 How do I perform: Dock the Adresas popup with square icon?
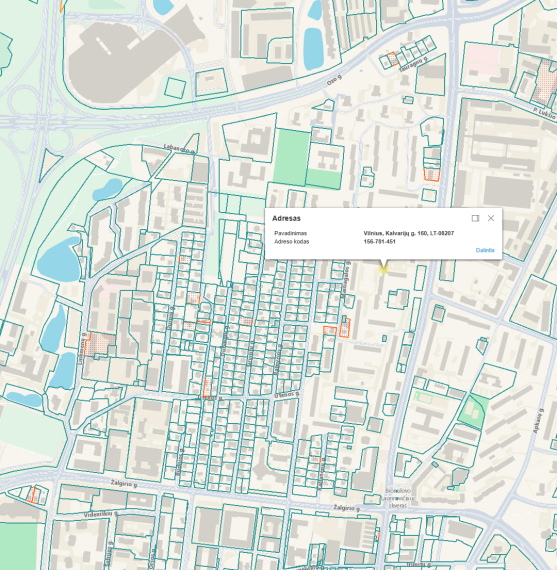coord(475,218)
